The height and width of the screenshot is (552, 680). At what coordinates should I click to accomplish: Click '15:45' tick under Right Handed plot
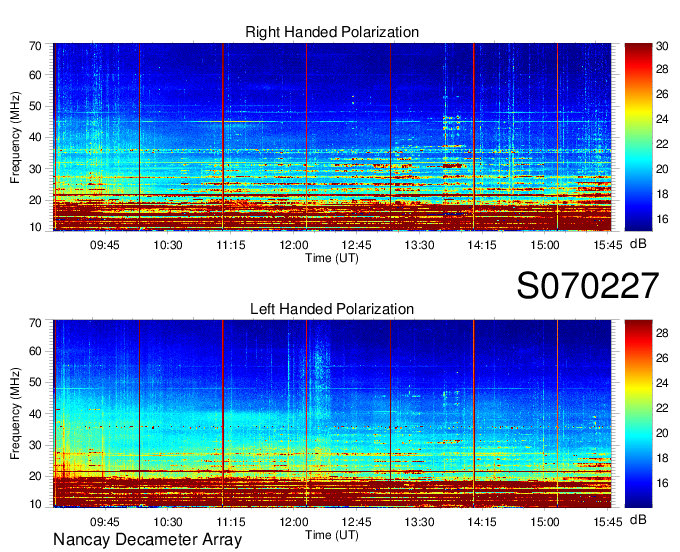(608, 245)
